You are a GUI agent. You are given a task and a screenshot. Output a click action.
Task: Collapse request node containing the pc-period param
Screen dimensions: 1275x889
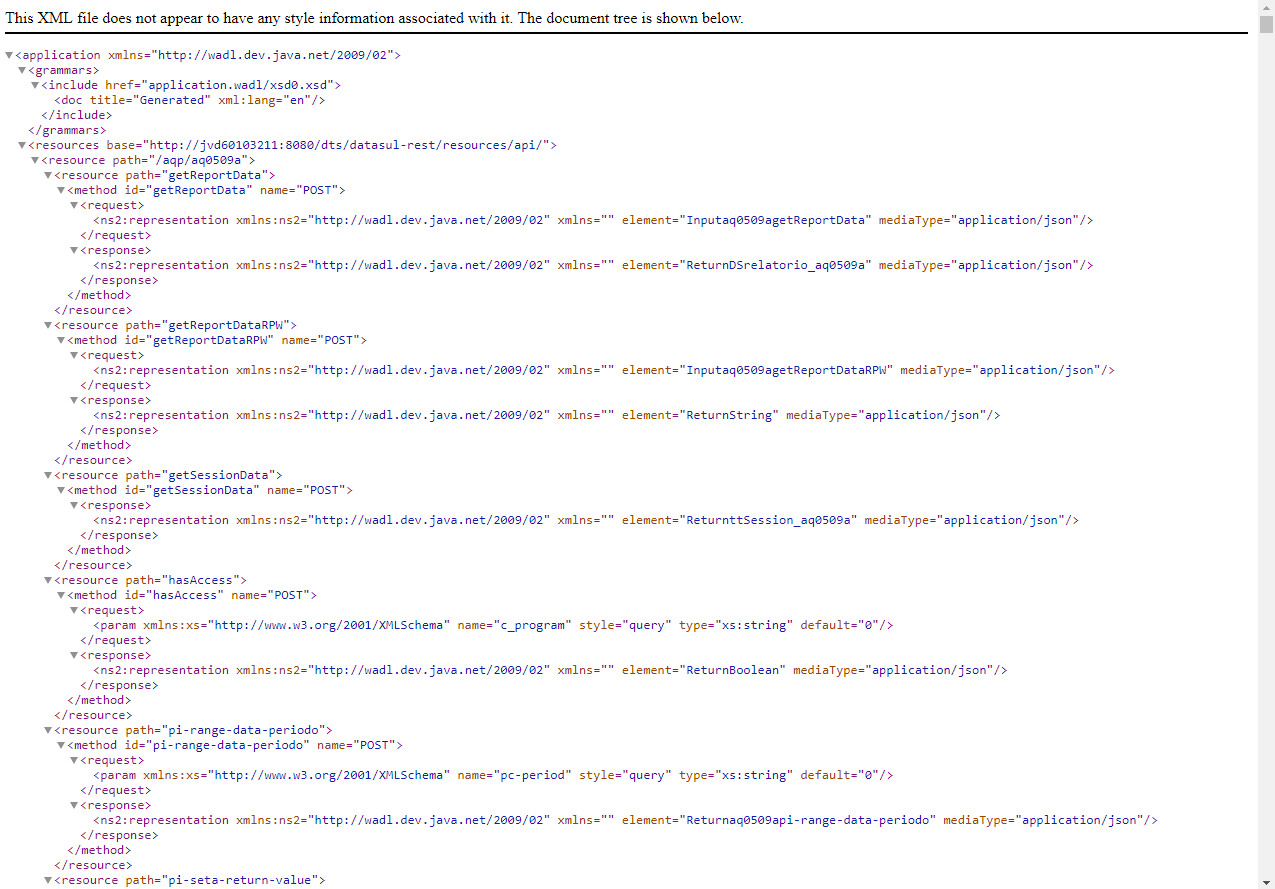(74, 761)
